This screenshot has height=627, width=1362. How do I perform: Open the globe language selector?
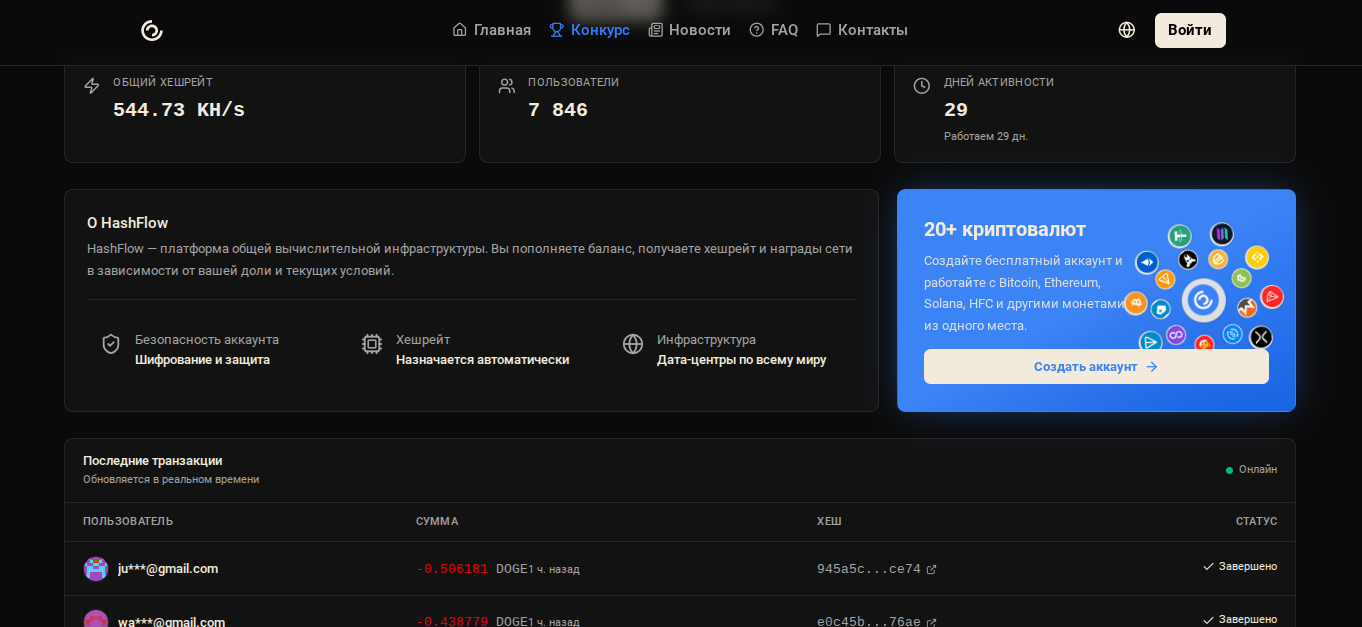pyautogui.click(x=1127, y=30)
